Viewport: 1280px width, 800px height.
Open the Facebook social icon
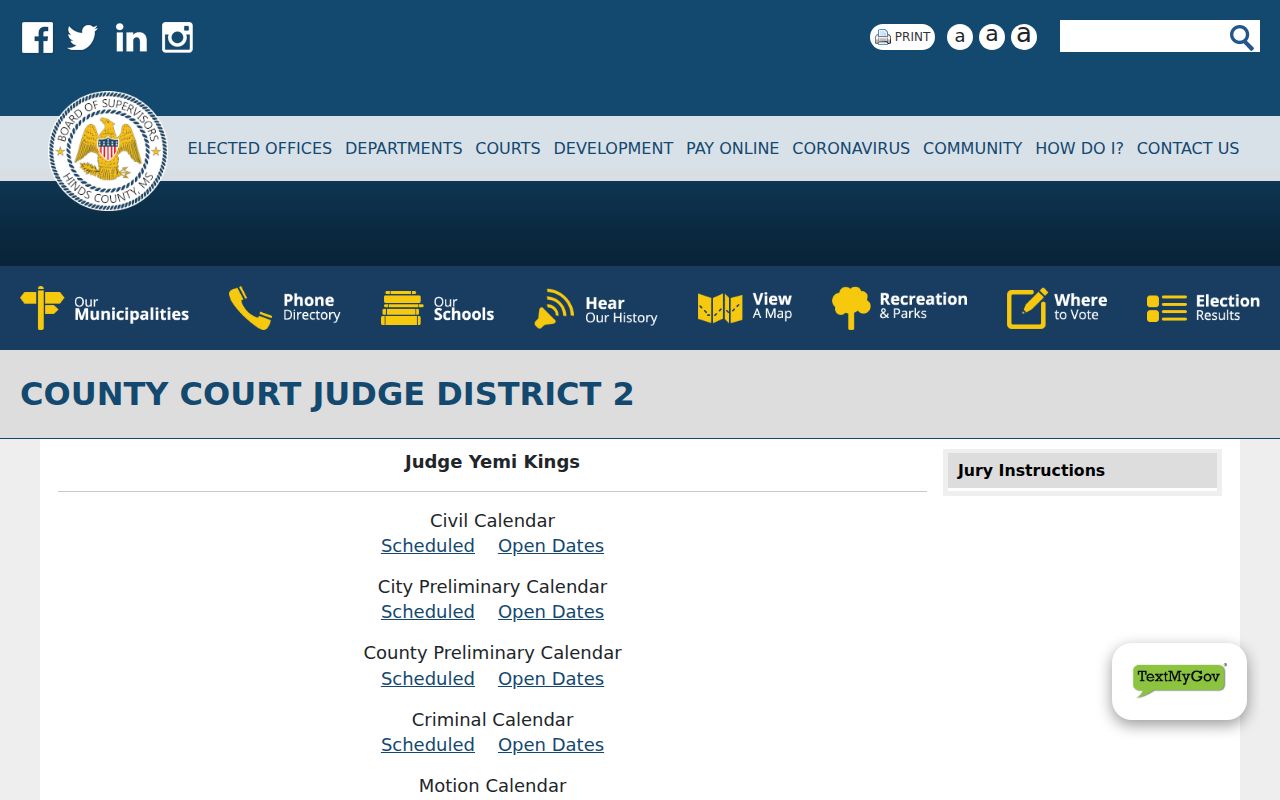[x=38, y=38]
